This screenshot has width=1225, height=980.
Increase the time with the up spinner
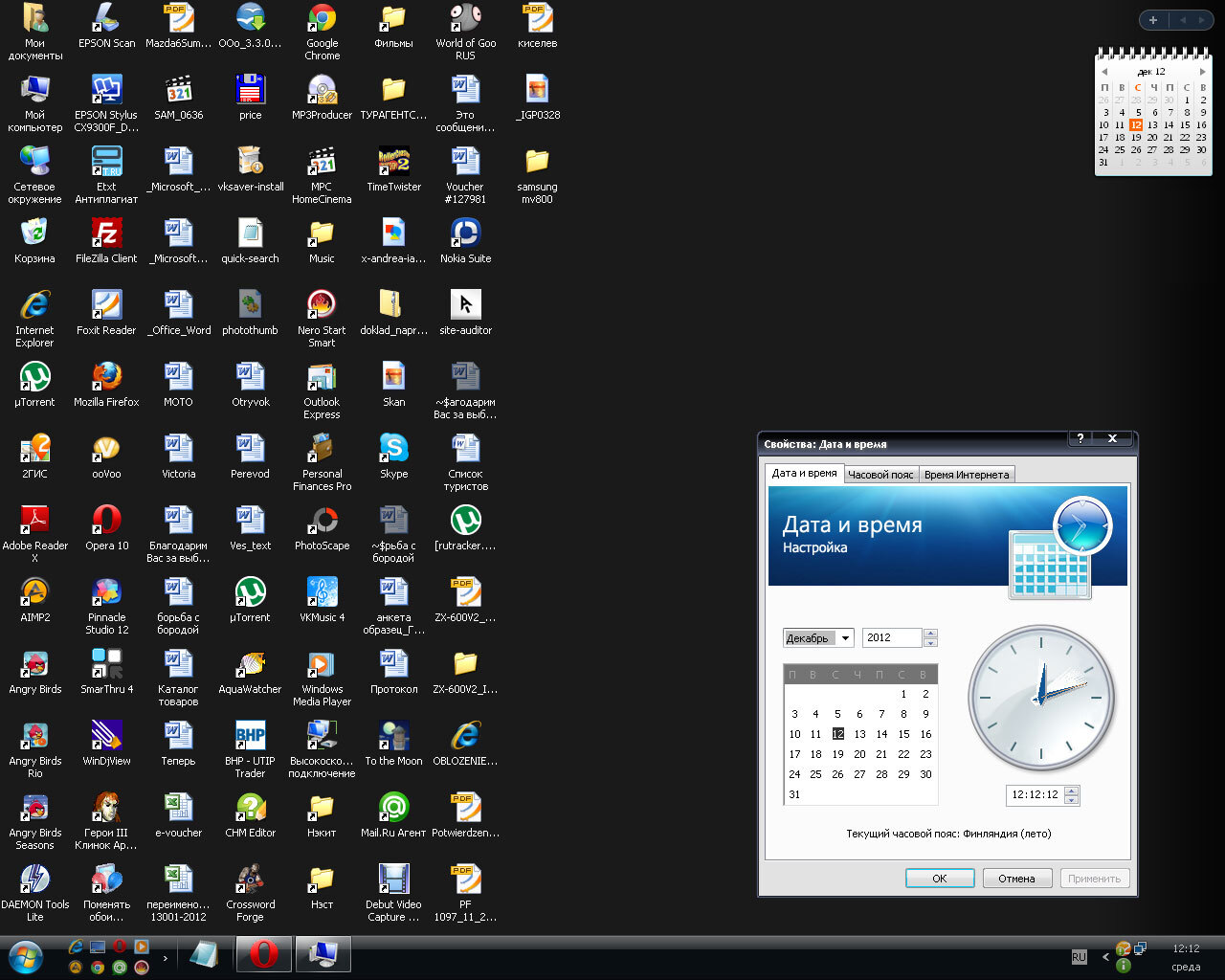click(1072, 791)
